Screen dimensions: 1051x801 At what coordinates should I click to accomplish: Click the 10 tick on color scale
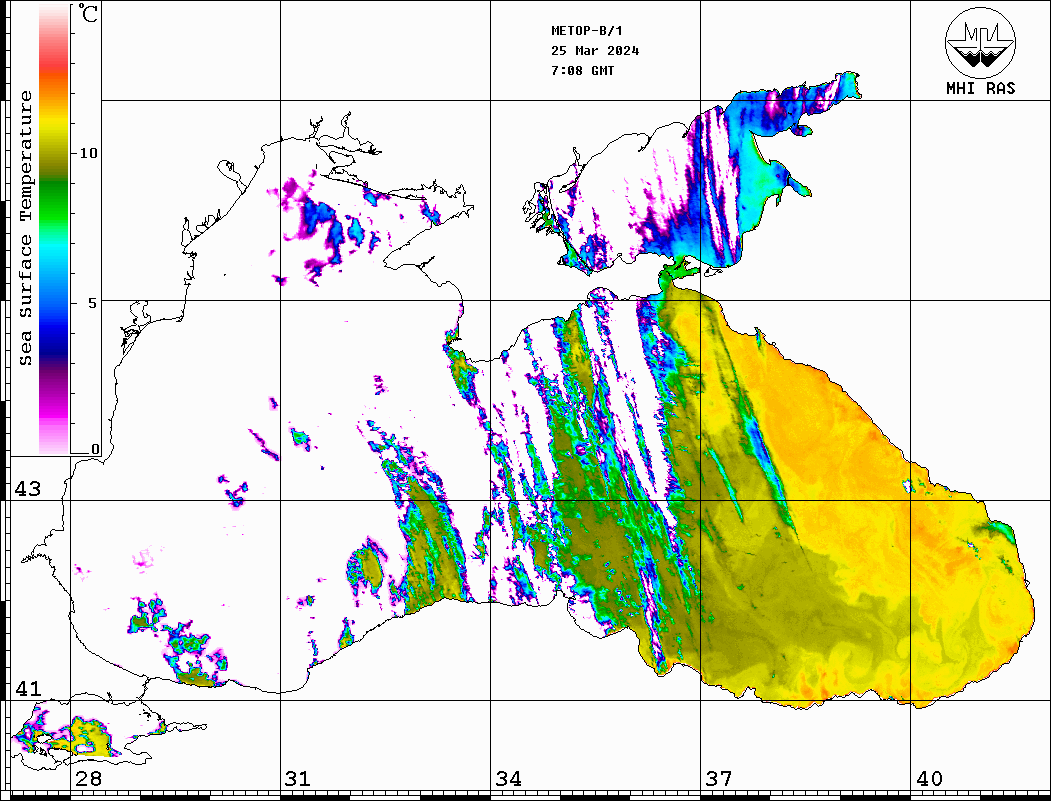click(88, 153)
